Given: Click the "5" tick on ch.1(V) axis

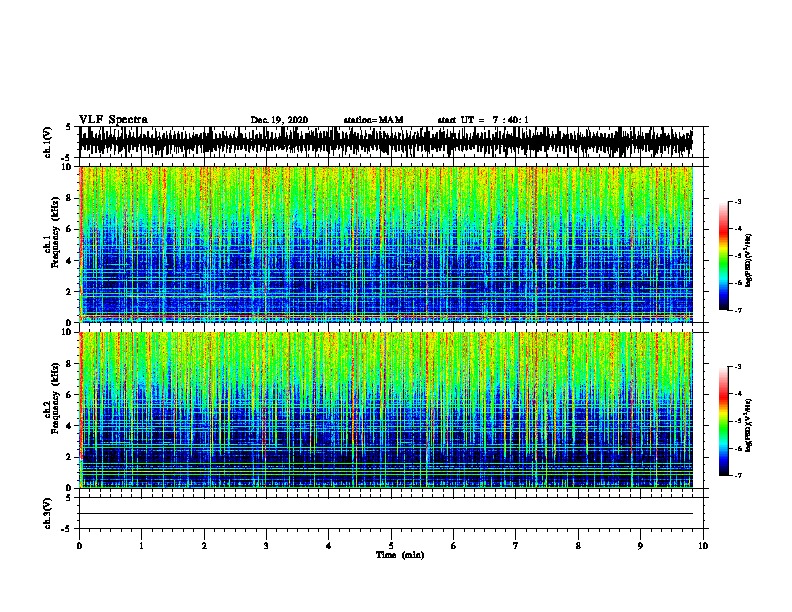Looking at the screenshot, I should click(68, 127).
